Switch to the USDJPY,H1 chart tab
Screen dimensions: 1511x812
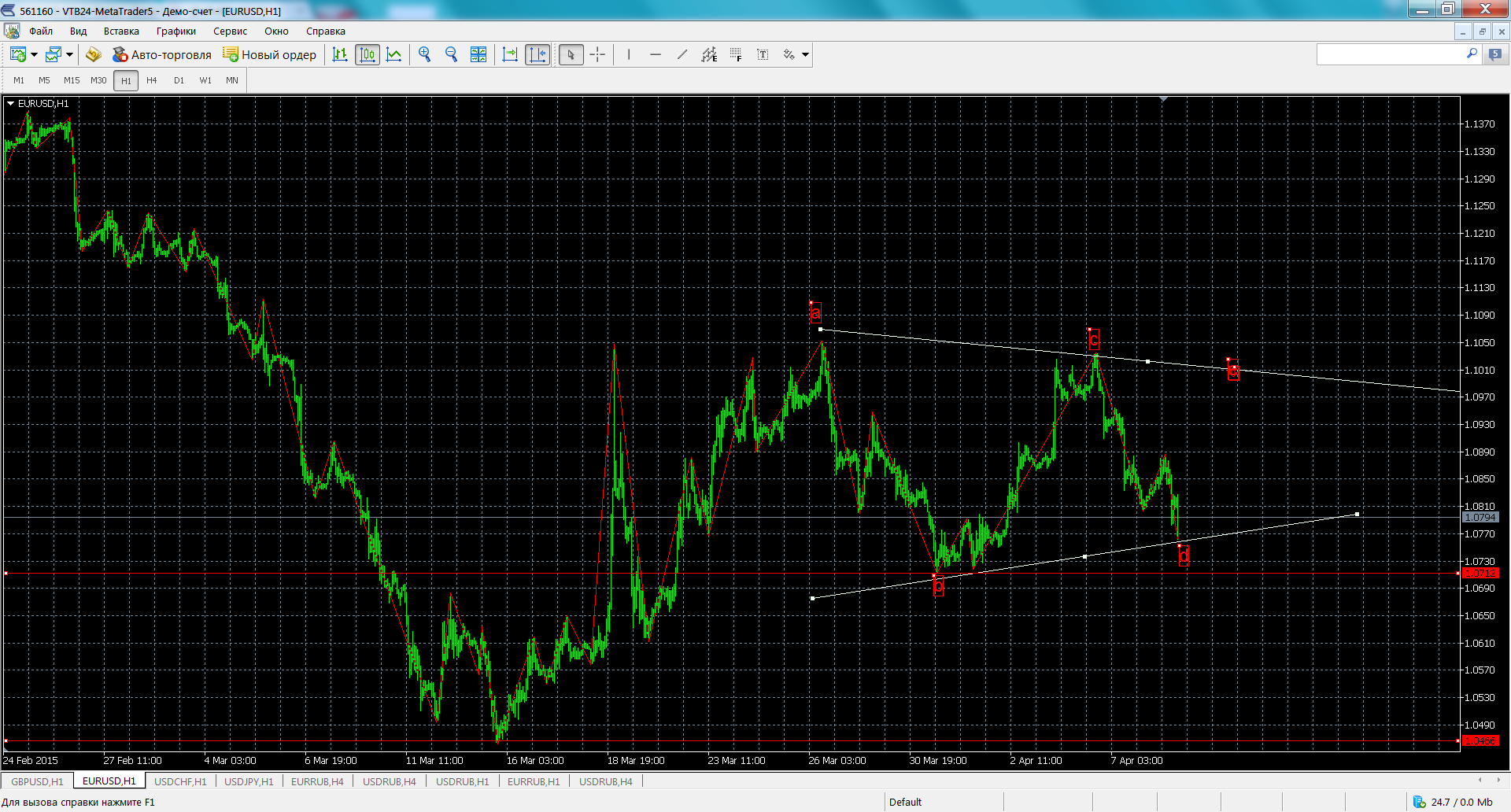(x=249, y=781)
